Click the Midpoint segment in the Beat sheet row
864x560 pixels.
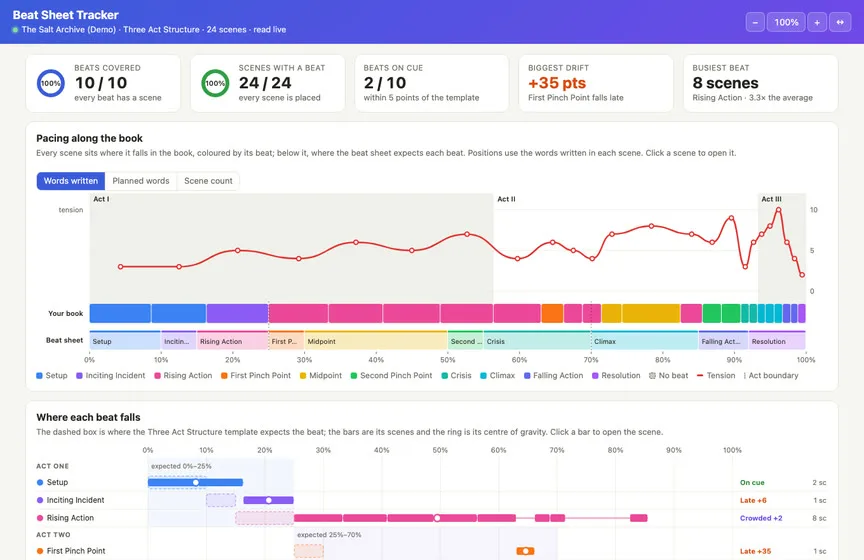[376, 341]
